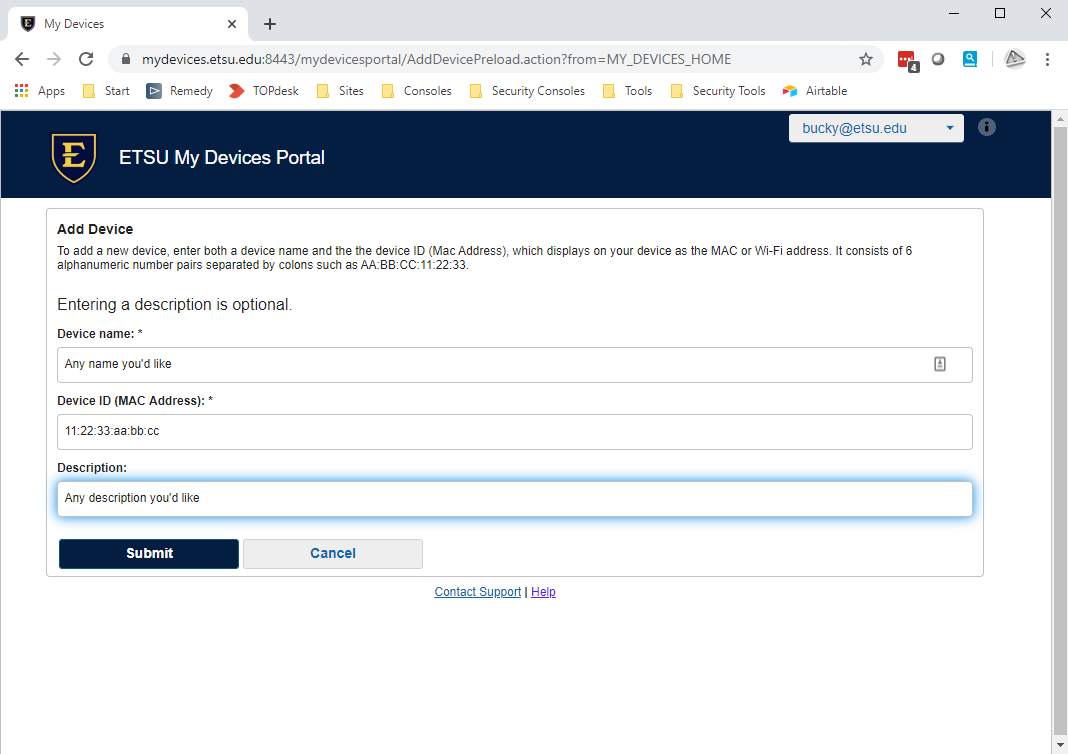Submit the Add Device form
The width and height of the screenshot is (1068, 754).
point(149,553)
